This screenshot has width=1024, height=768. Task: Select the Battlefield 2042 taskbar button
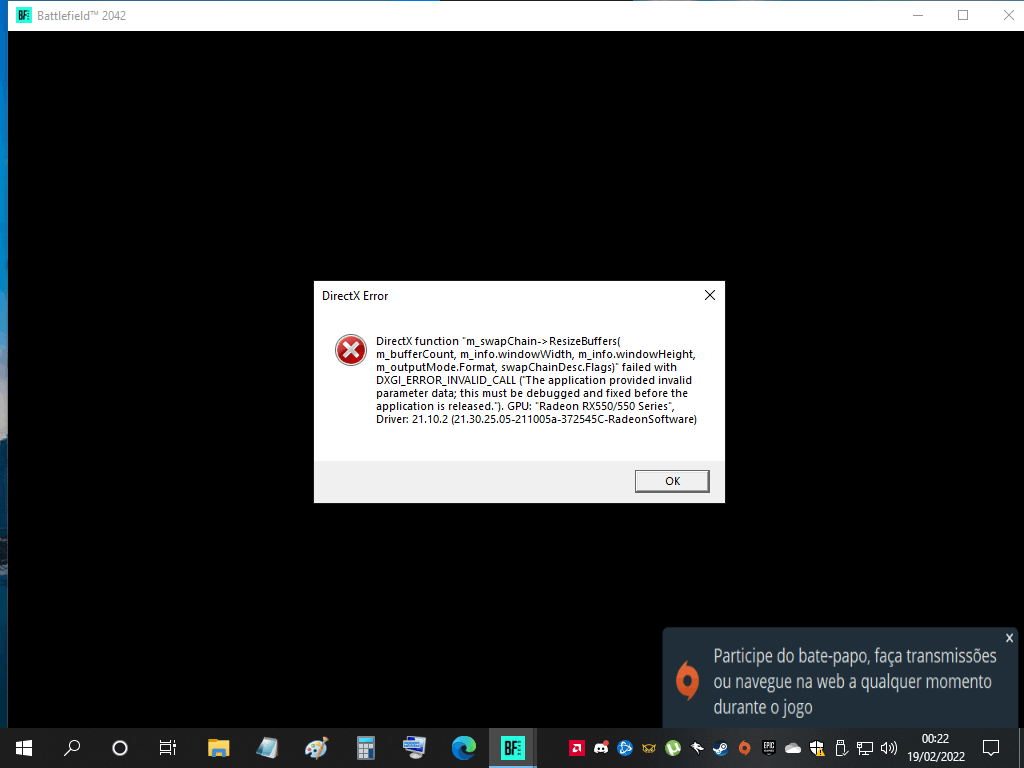click(513, 748)
